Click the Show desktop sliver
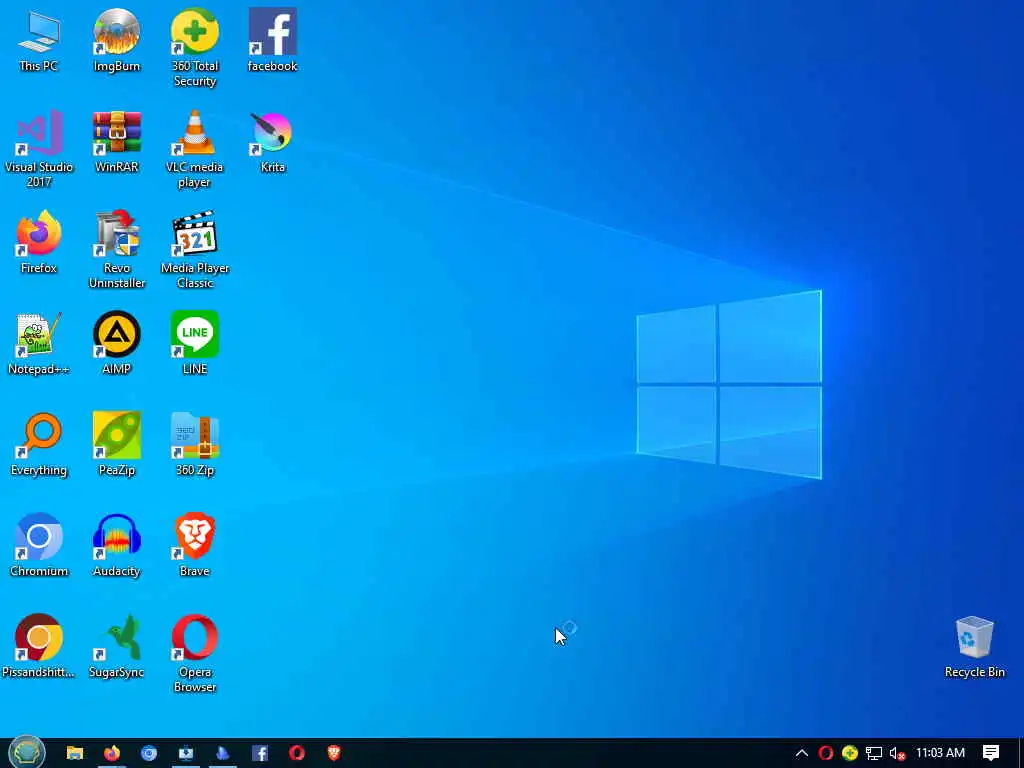The image size is (1024, 768). coord(1021,753)
